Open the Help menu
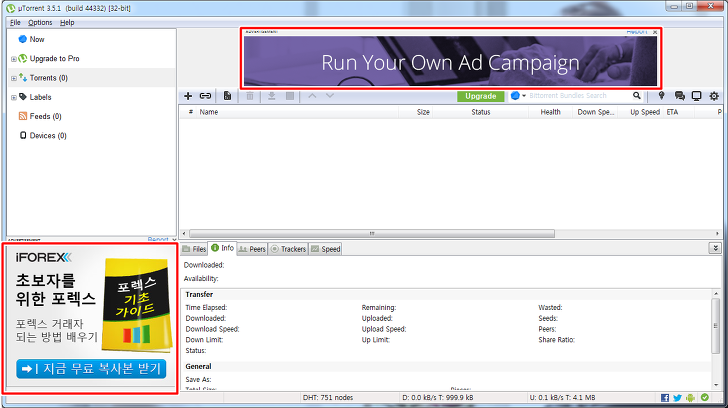Screen dimensions: 728x408 coord(67,22)
